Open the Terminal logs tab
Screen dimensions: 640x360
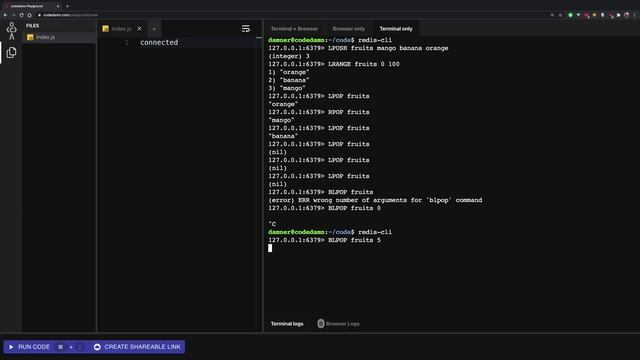click(x=287, y=324)
